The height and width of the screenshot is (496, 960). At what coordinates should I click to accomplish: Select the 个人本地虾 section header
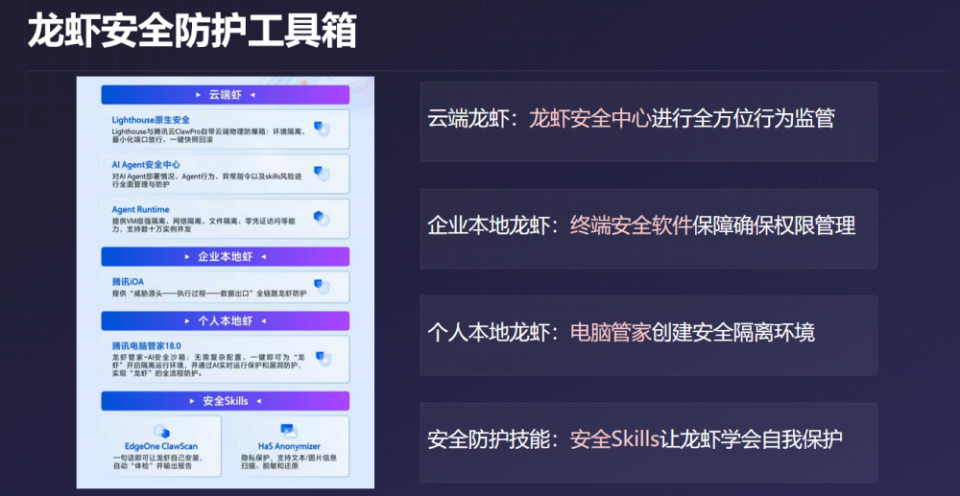click(225, 321)
